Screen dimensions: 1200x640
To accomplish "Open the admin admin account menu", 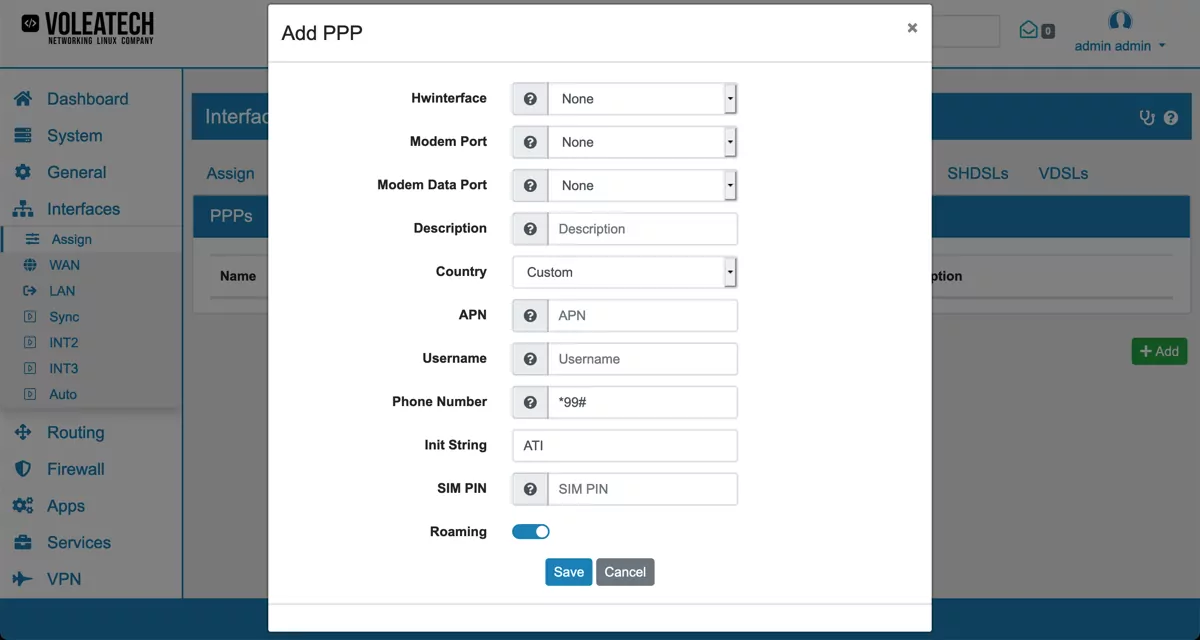I will pos(1118,44).
